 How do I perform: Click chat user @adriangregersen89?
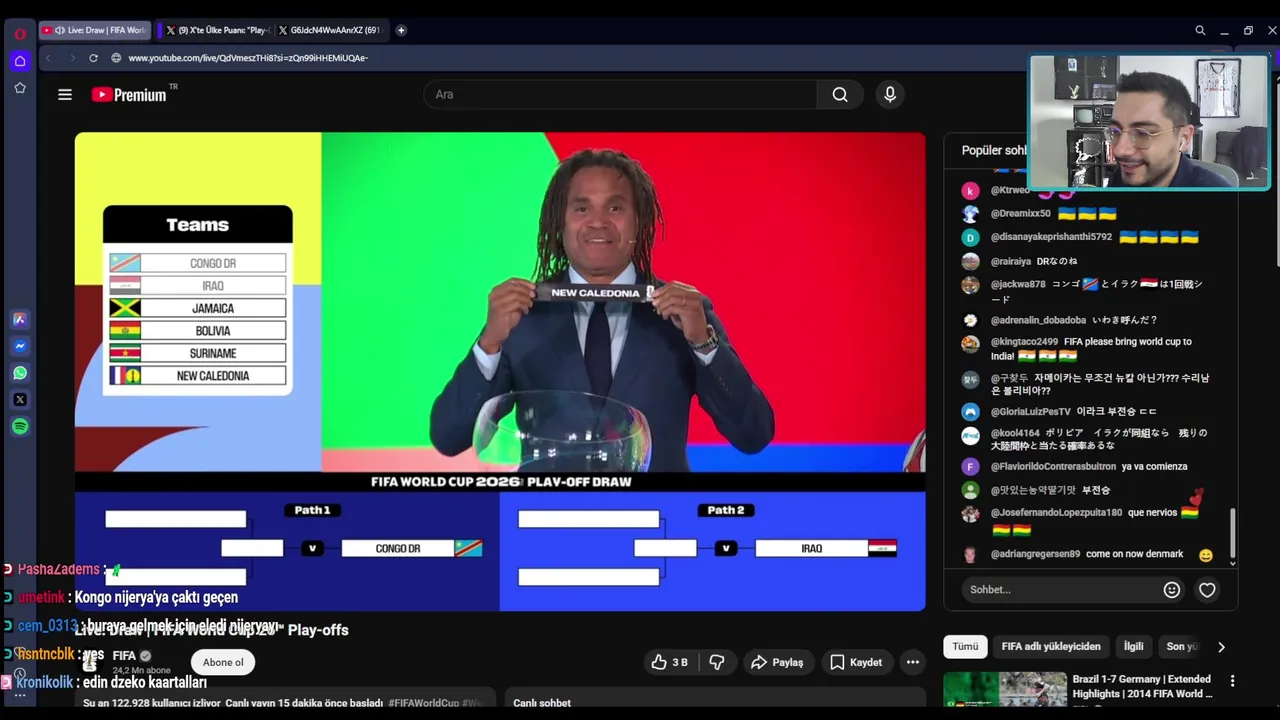1035,554
